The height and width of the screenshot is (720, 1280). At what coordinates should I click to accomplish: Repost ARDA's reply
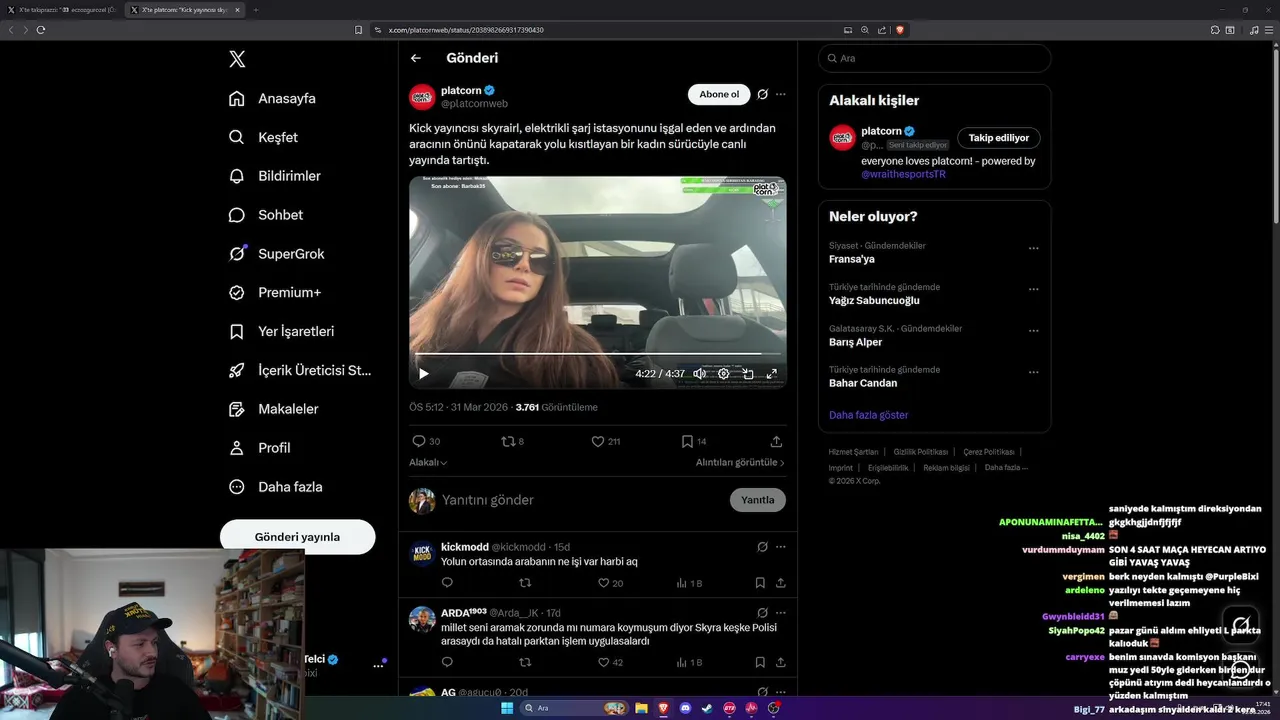coord(525,662)
